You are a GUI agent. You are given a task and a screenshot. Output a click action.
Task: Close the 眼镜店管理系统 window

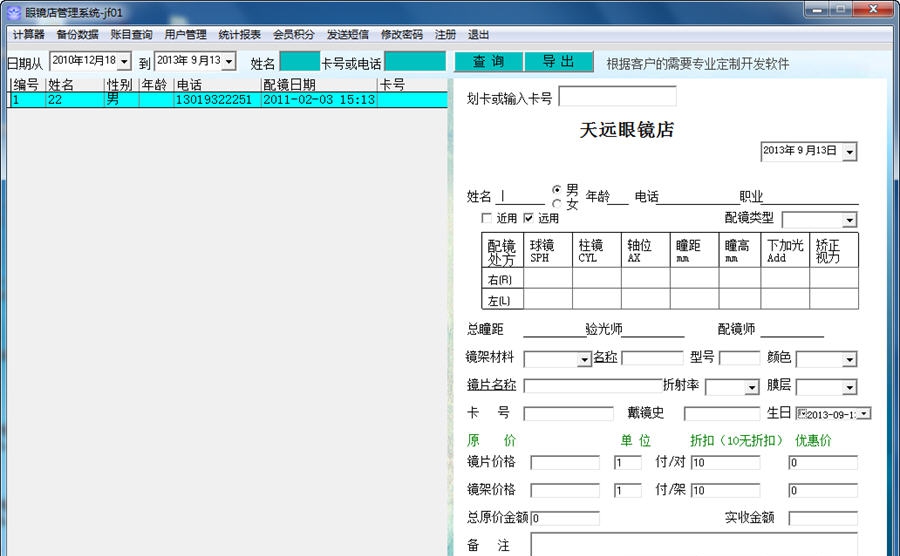click(873, 10)
